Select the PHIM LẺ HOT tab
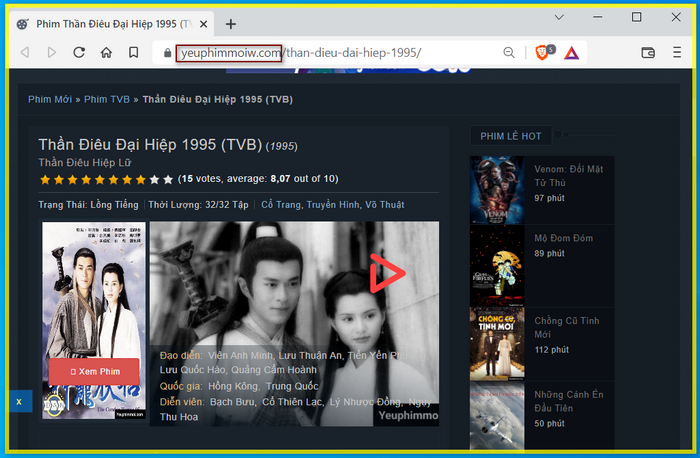700x458 pixels. tap(511, 136)
